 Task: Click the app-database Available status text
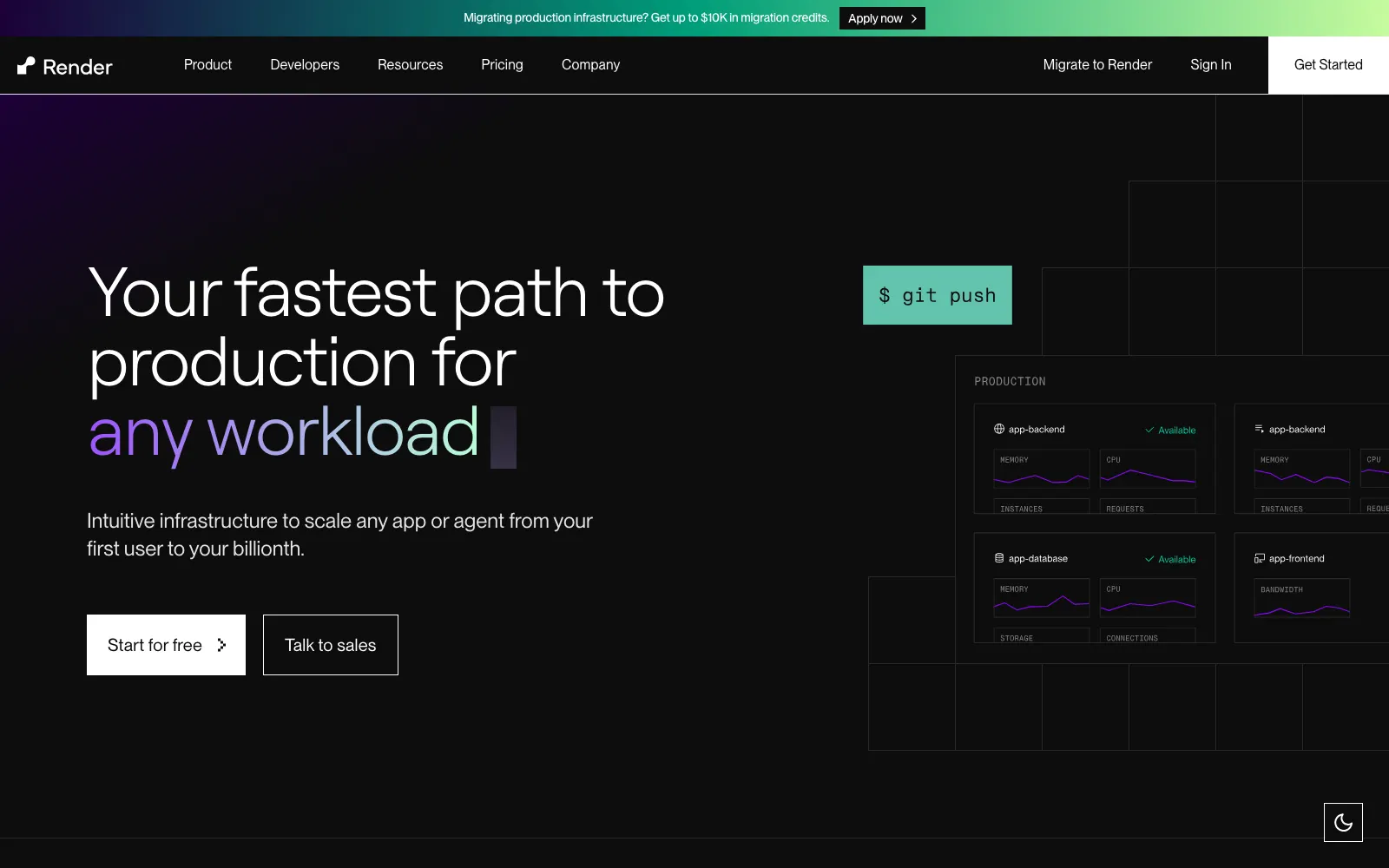[1176, 559]
